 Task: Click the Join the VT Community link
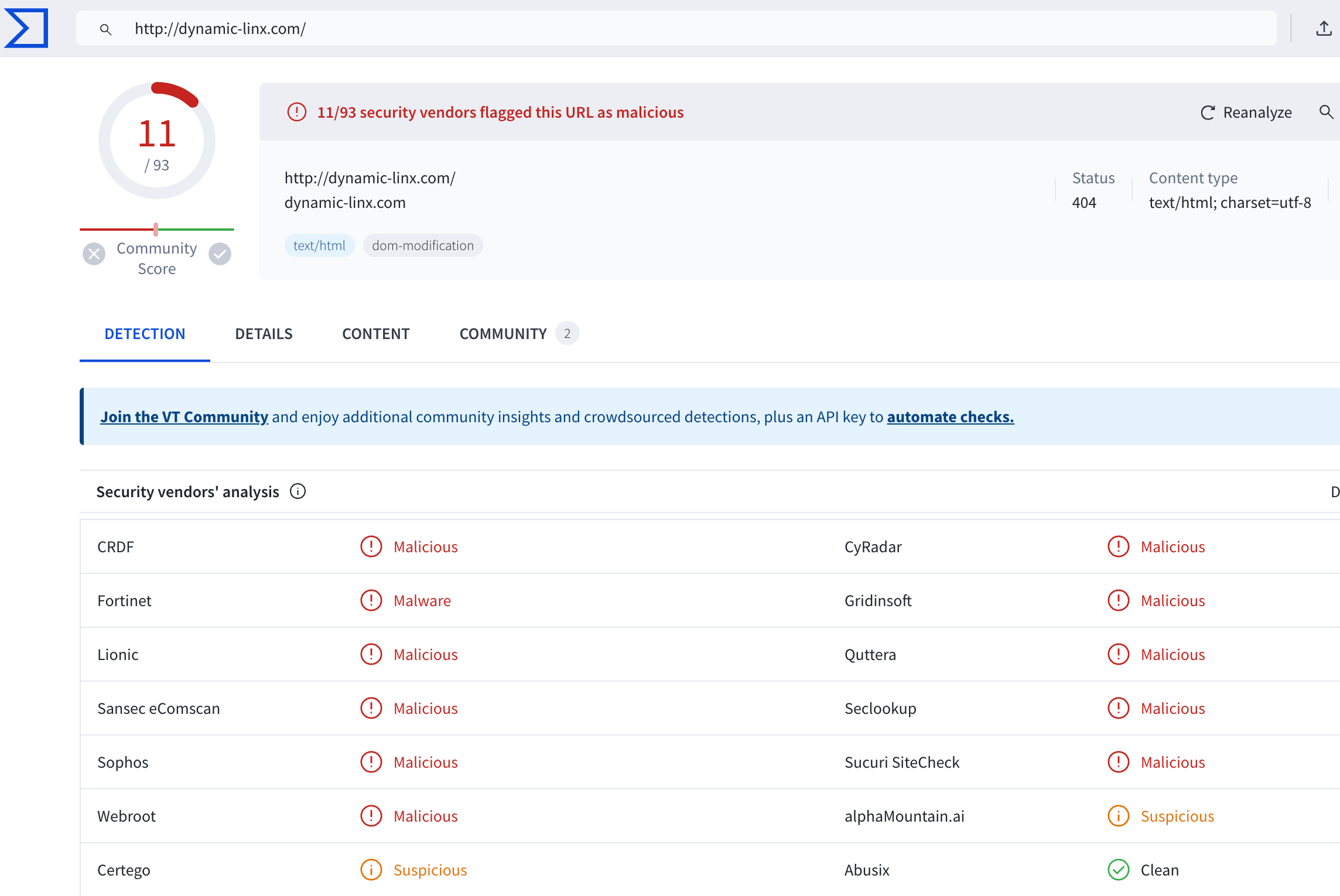(x=184, y=417)
